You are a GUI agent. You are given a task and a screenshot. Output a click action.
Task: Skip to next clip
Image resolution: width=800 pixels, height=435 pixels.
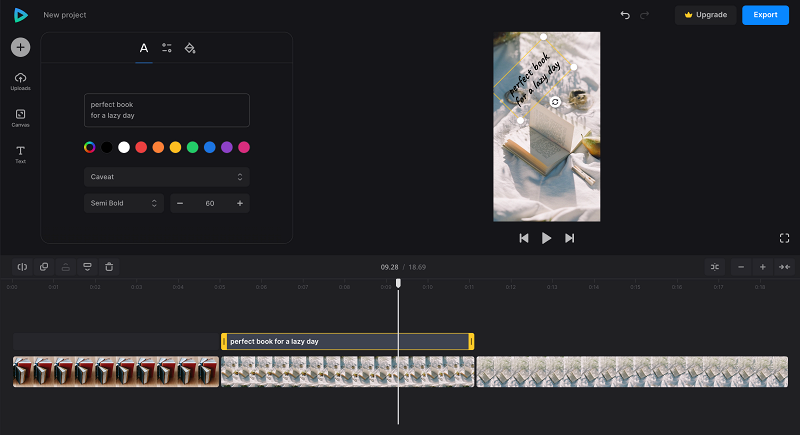[569, 238]
